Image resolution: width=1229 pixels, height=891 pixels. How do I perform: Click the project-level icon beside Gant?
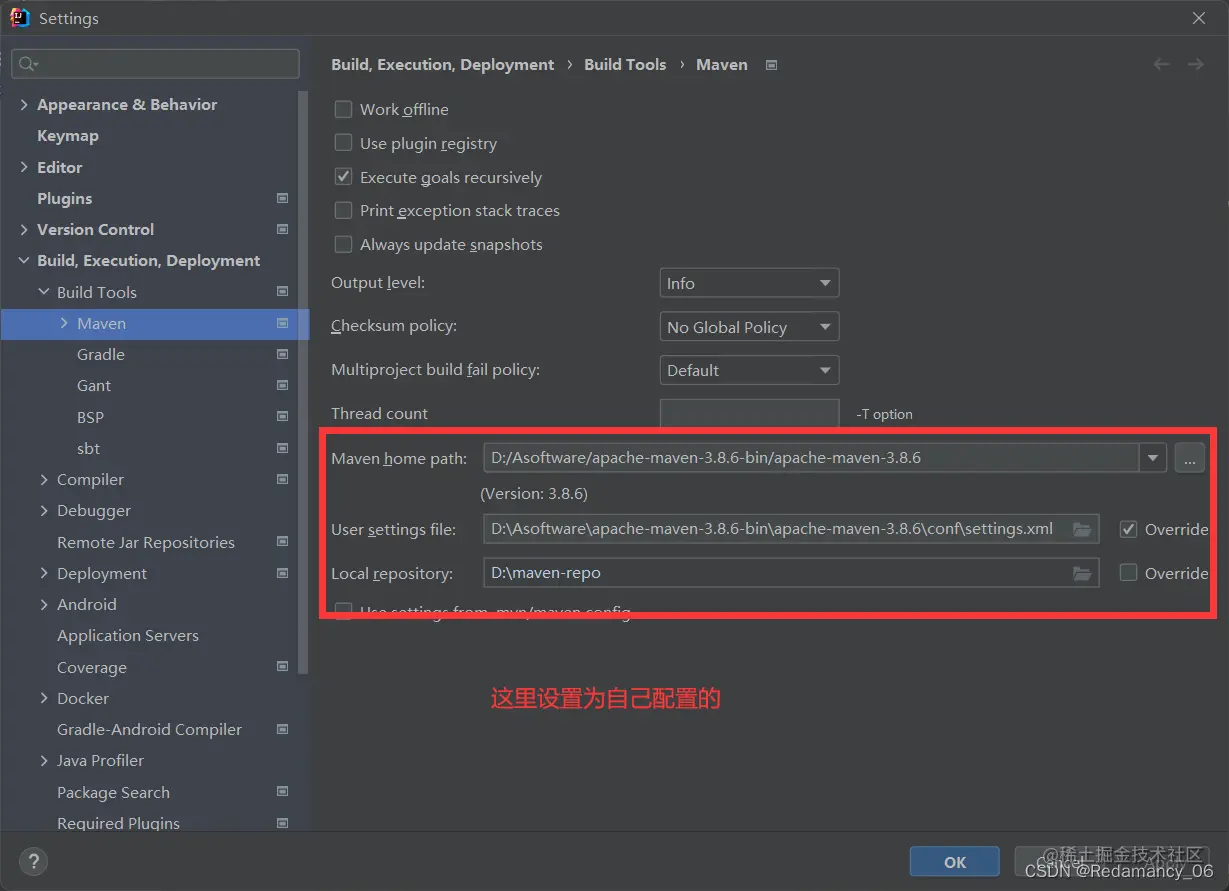[283, 385]
